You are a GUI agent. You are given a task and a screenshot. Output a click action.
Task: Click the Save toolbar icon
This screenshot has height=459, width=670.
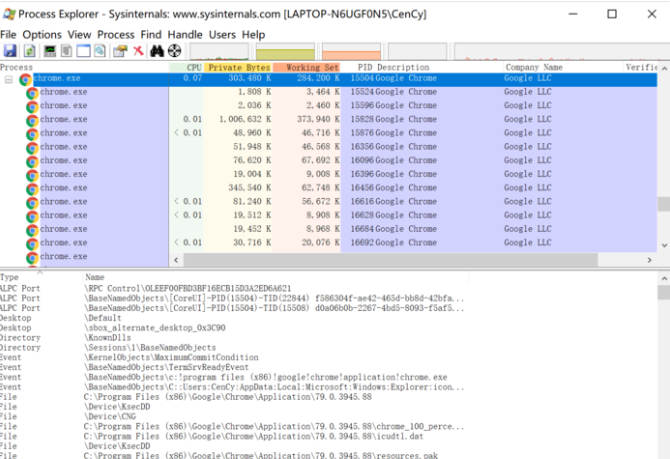(10, 51)
